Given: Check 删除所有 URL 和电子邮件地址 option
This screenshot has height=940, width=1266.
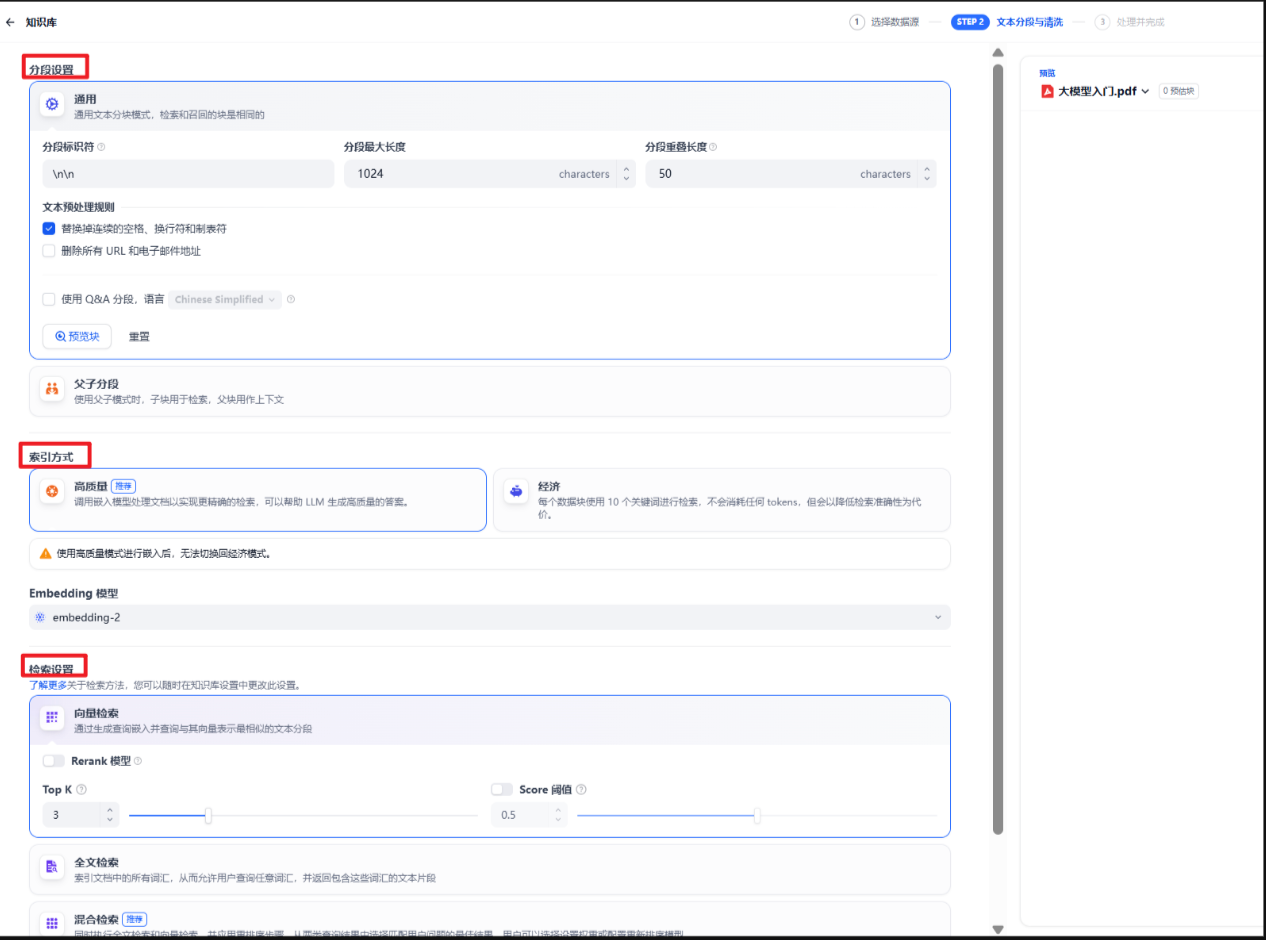Looking at the screenshot, I should click(x=49, y=251).
